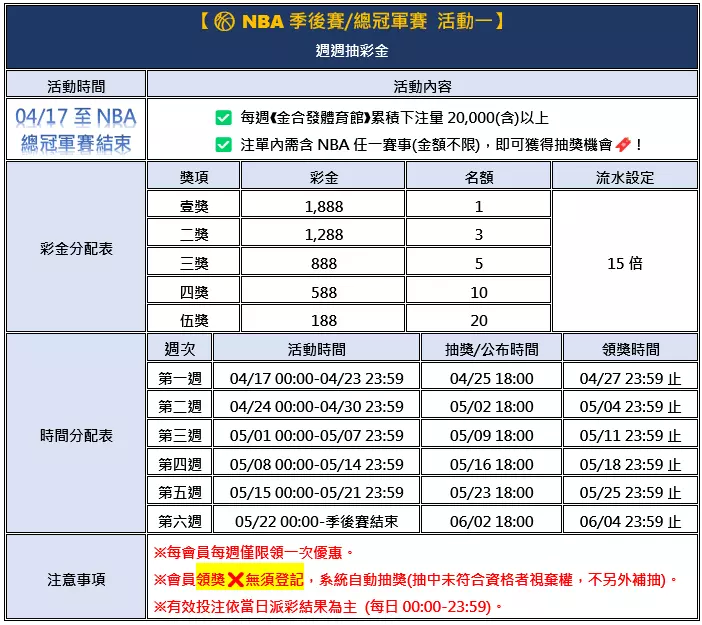Click the claim deadline 05/04 23:59 止
The height and width of the screenshot is (625, 702).
point(630,407)
